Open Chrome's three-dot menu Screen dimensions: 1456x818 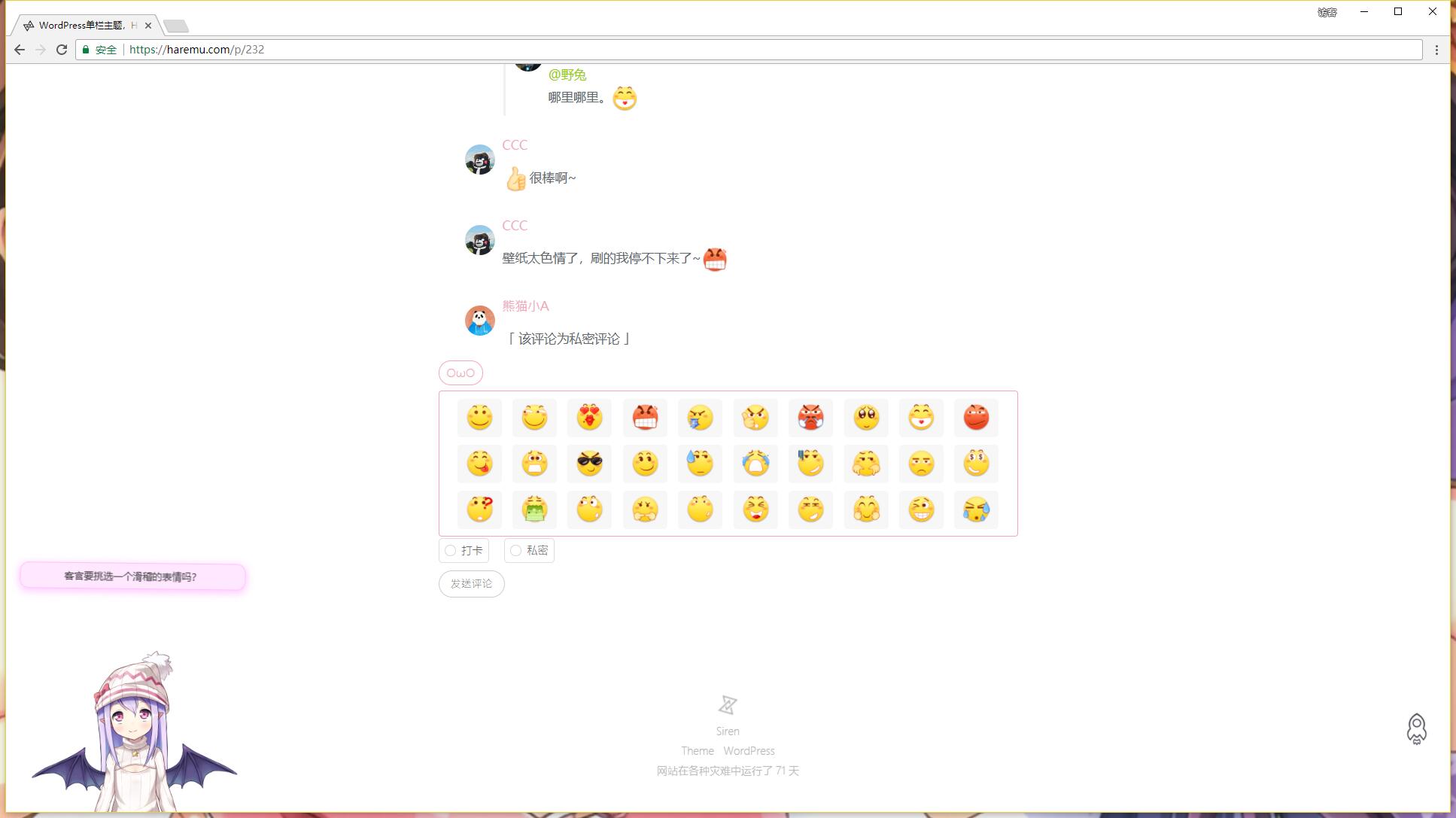coord(1436,50)
